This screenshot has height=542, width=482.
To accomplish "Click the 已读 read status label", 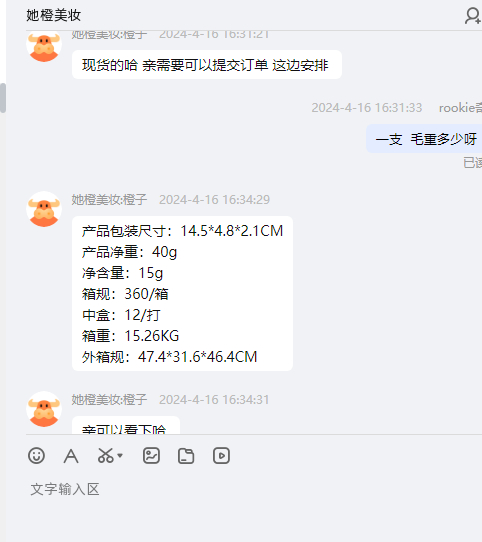I will (x=472, y=162).
